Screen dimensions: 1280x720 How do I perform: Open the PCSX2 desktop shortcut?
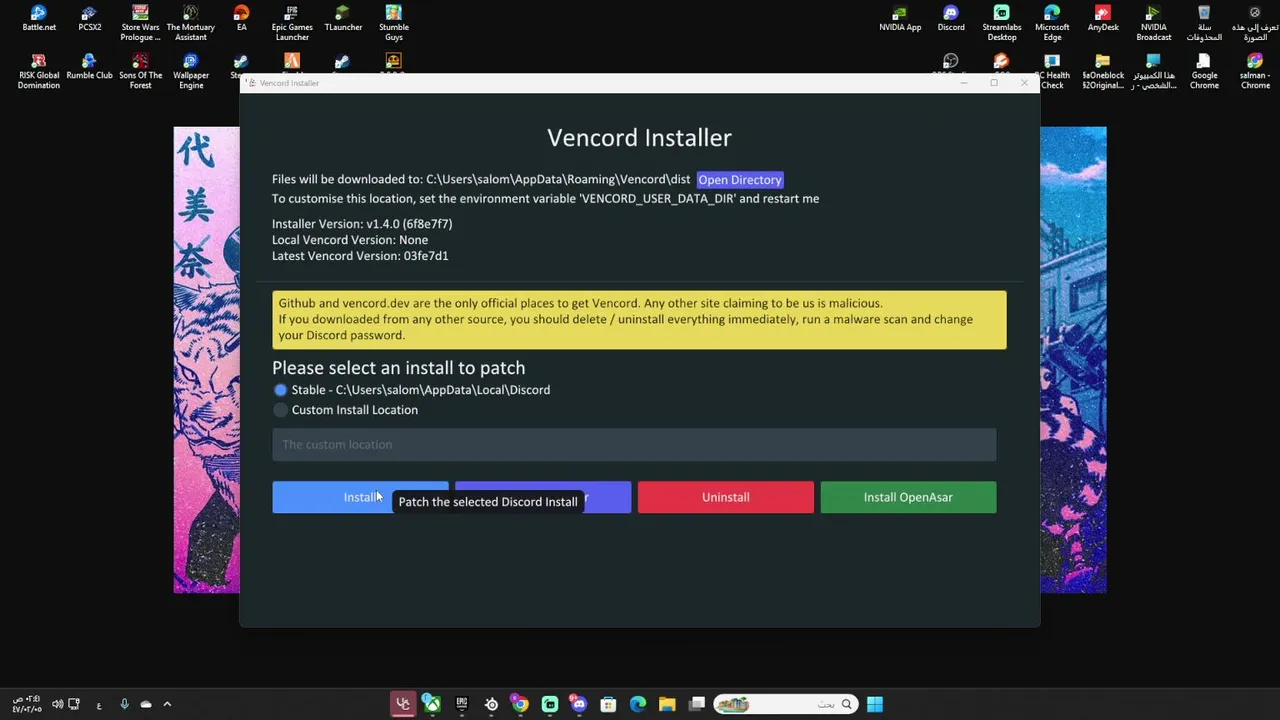(90, 18)
